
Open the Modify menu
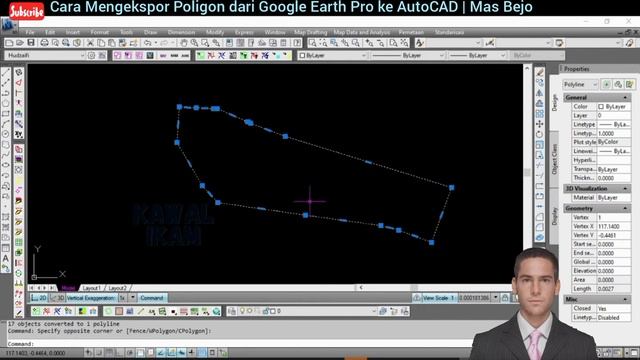point(215,32)
